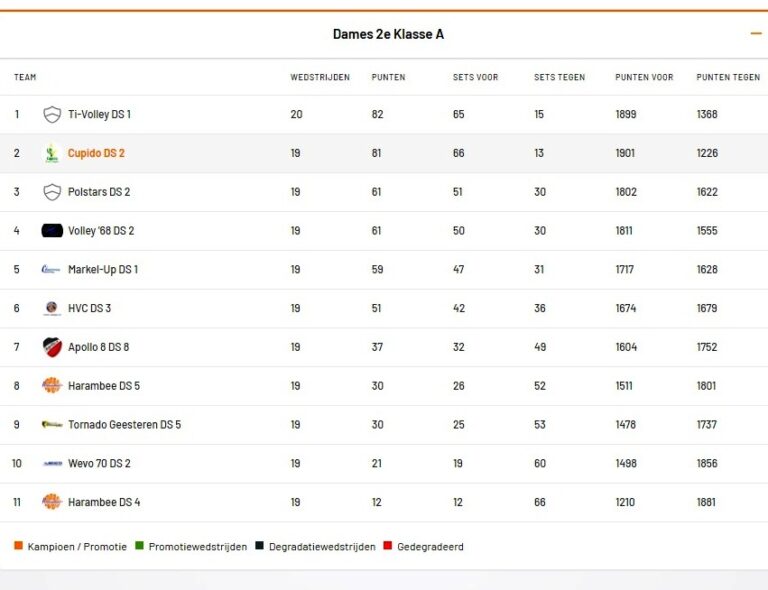
Task: Collapse the Dames 2e Klasse A panel
Action: coord(756,34)
